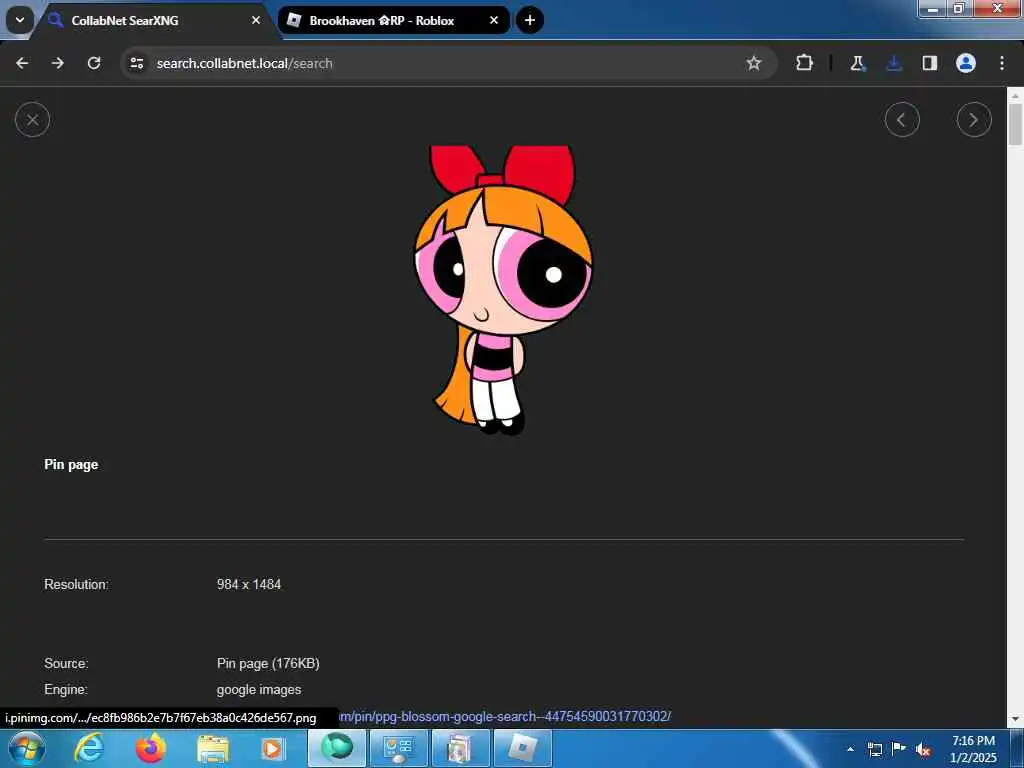This screenshot has width=1024, height=768.
Task: Open Windows Media Player from taskbar
Action: (x=272, y=748)
